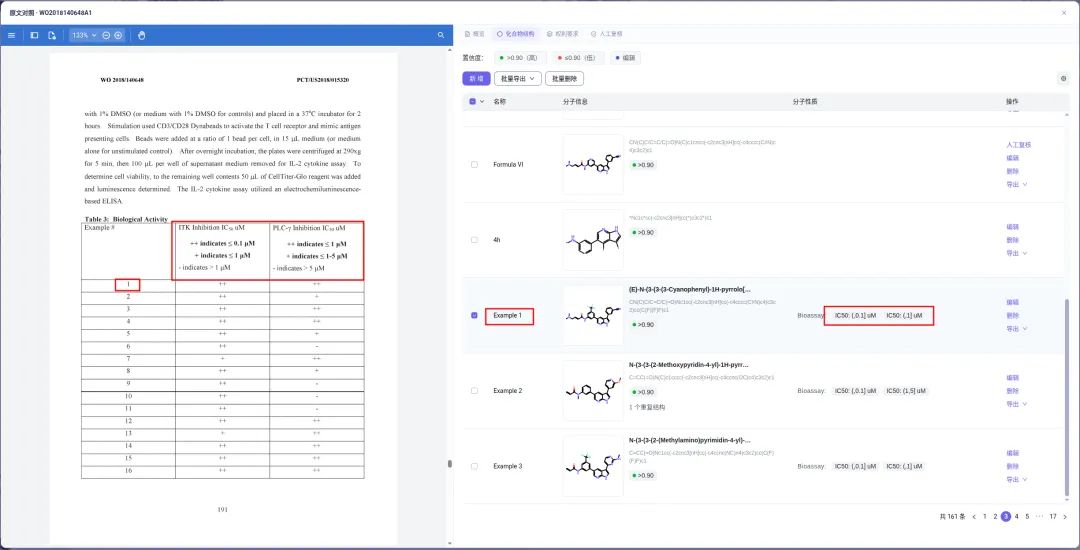The height and width of the screenshot is (550, 1080).
Task: Click 删除 link for Example 1
Action: pos(1012,315)
